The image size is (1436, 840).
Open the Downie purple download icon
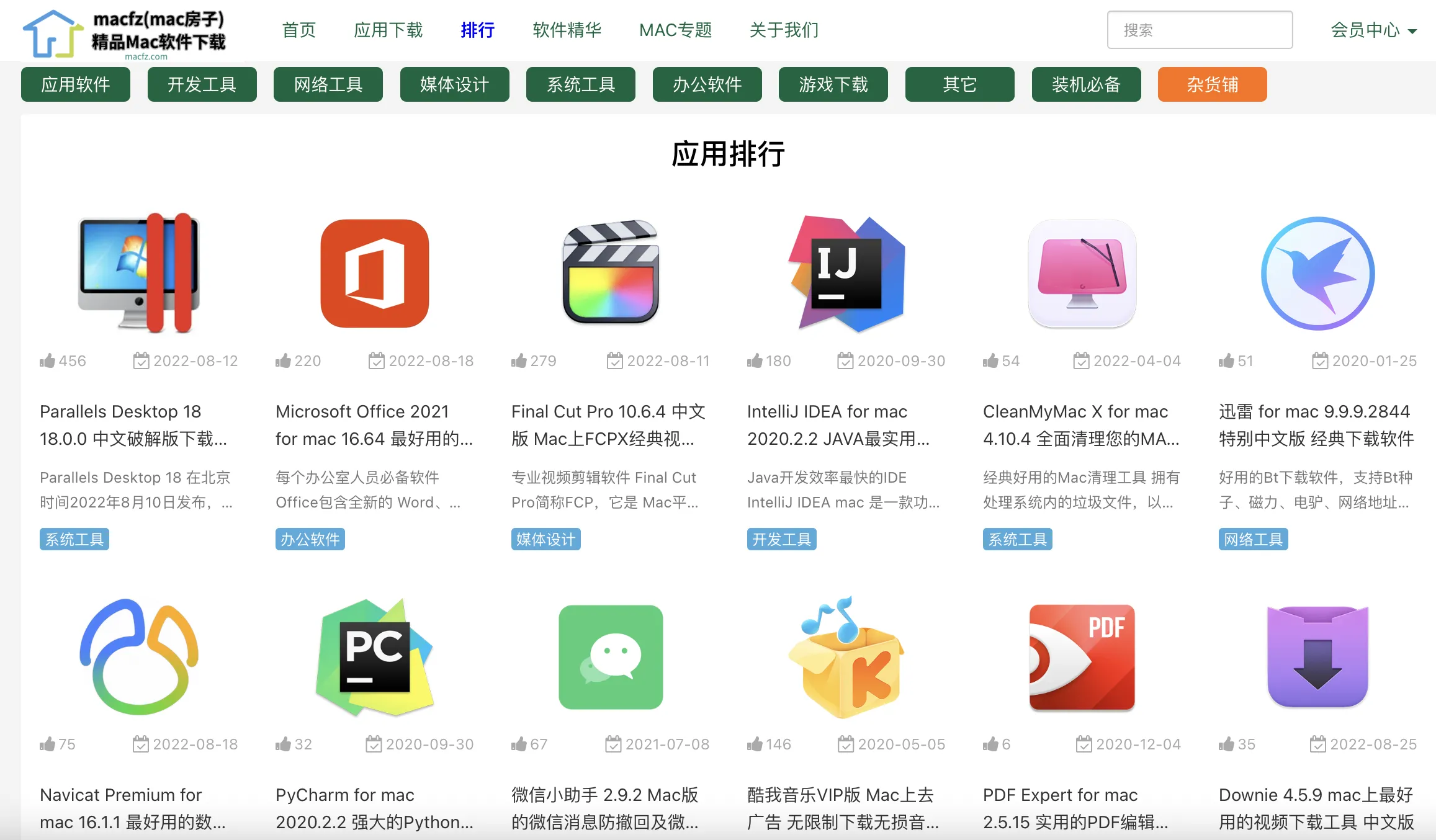1318,657
